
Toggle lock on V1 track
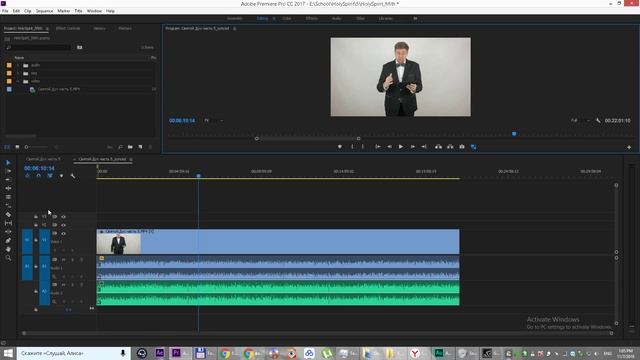[x=36, y=240]
